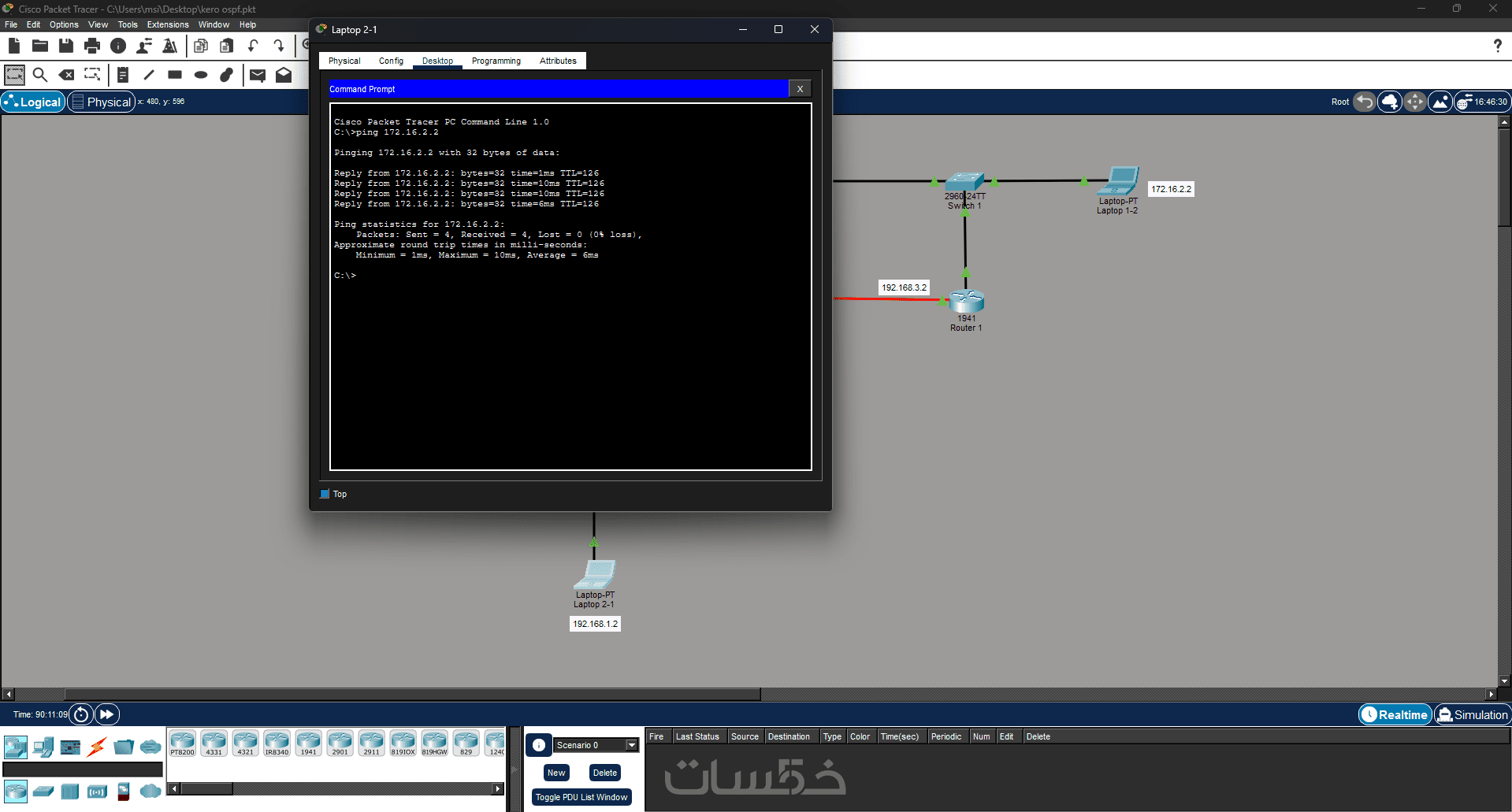Click the Undo arrow icon
Screen dimensions: 1512x812
253,46
